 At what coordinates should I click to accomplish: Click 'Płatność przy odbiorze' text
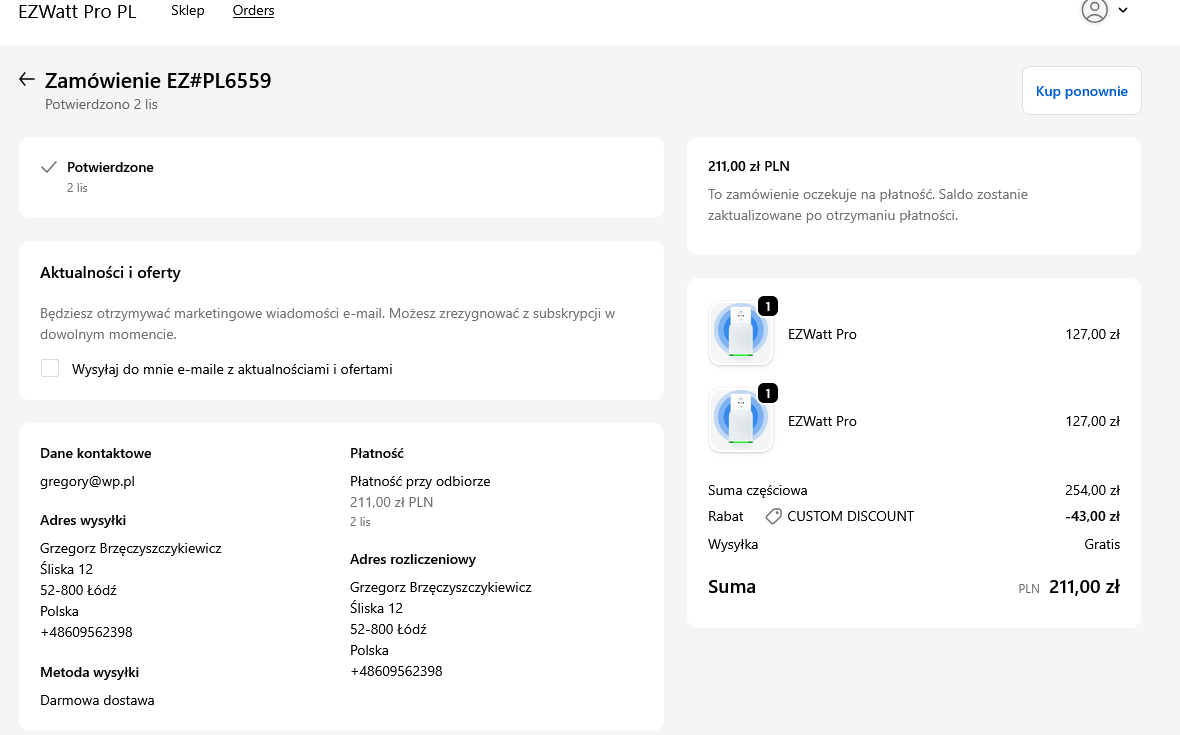(x=420, y=481)
